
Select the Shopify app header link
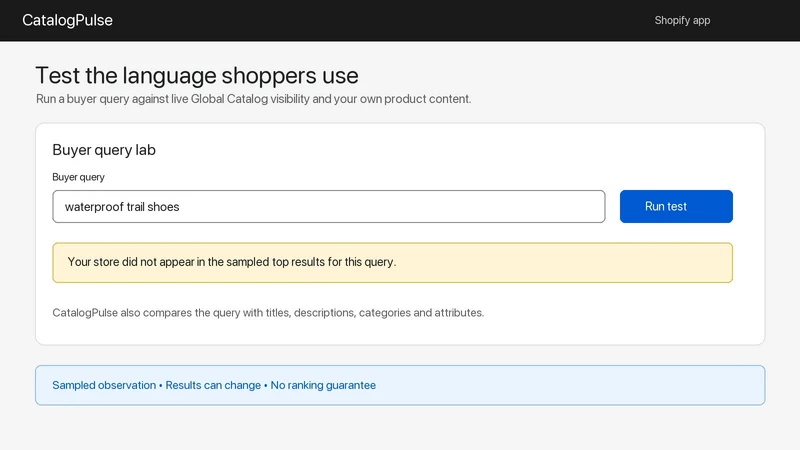(682, 20)
